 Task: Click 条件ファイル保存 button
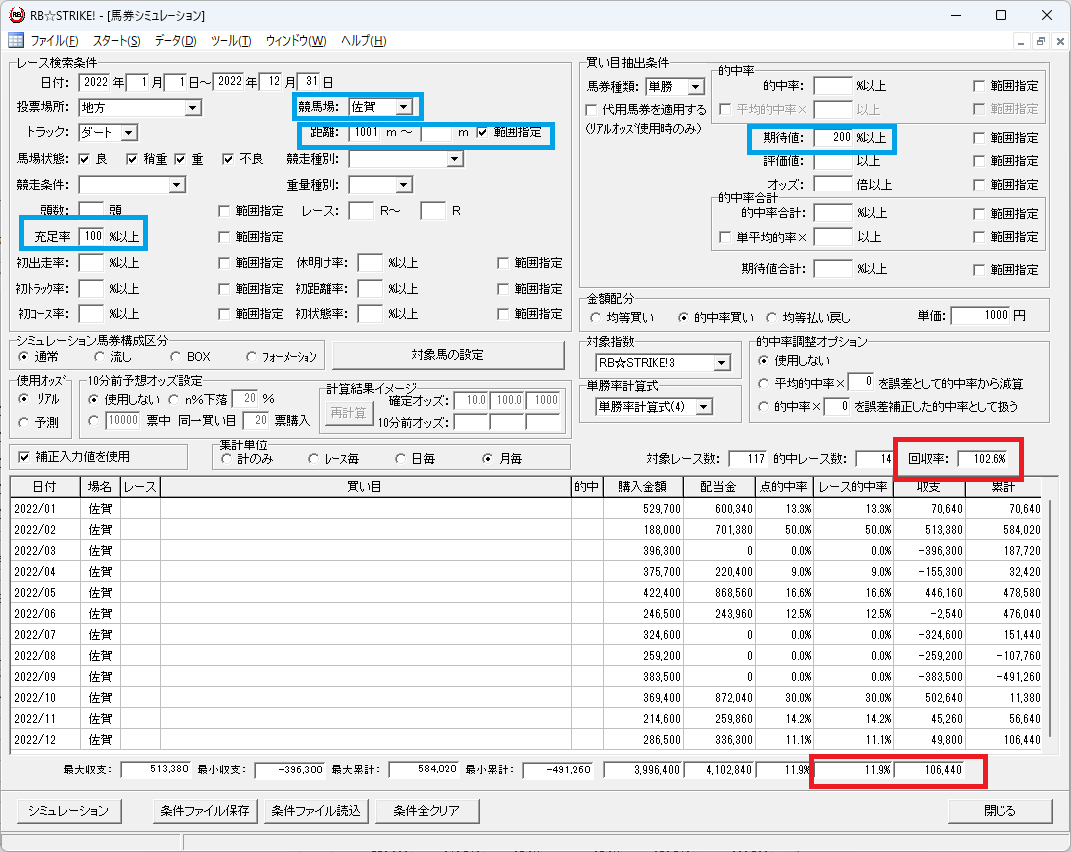click(205, 811)
